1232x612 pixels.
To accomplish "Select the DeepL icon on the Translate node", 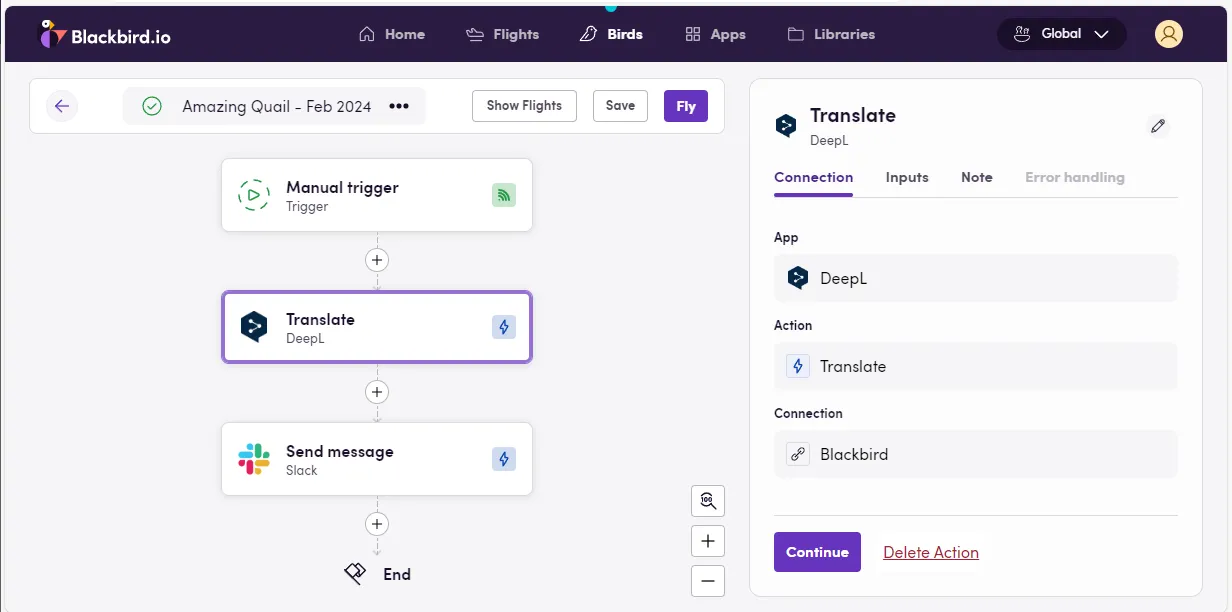I will tap(253, 326).
